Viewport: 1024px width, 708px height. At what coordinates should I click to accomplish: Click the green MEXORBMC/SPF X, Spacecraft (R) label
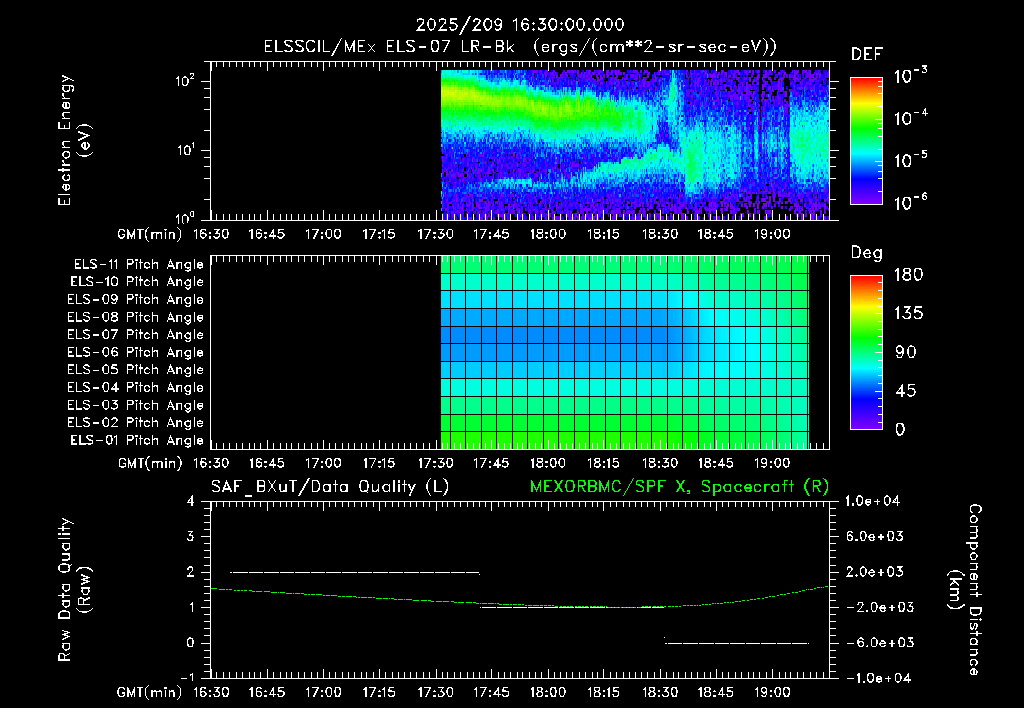679,487
